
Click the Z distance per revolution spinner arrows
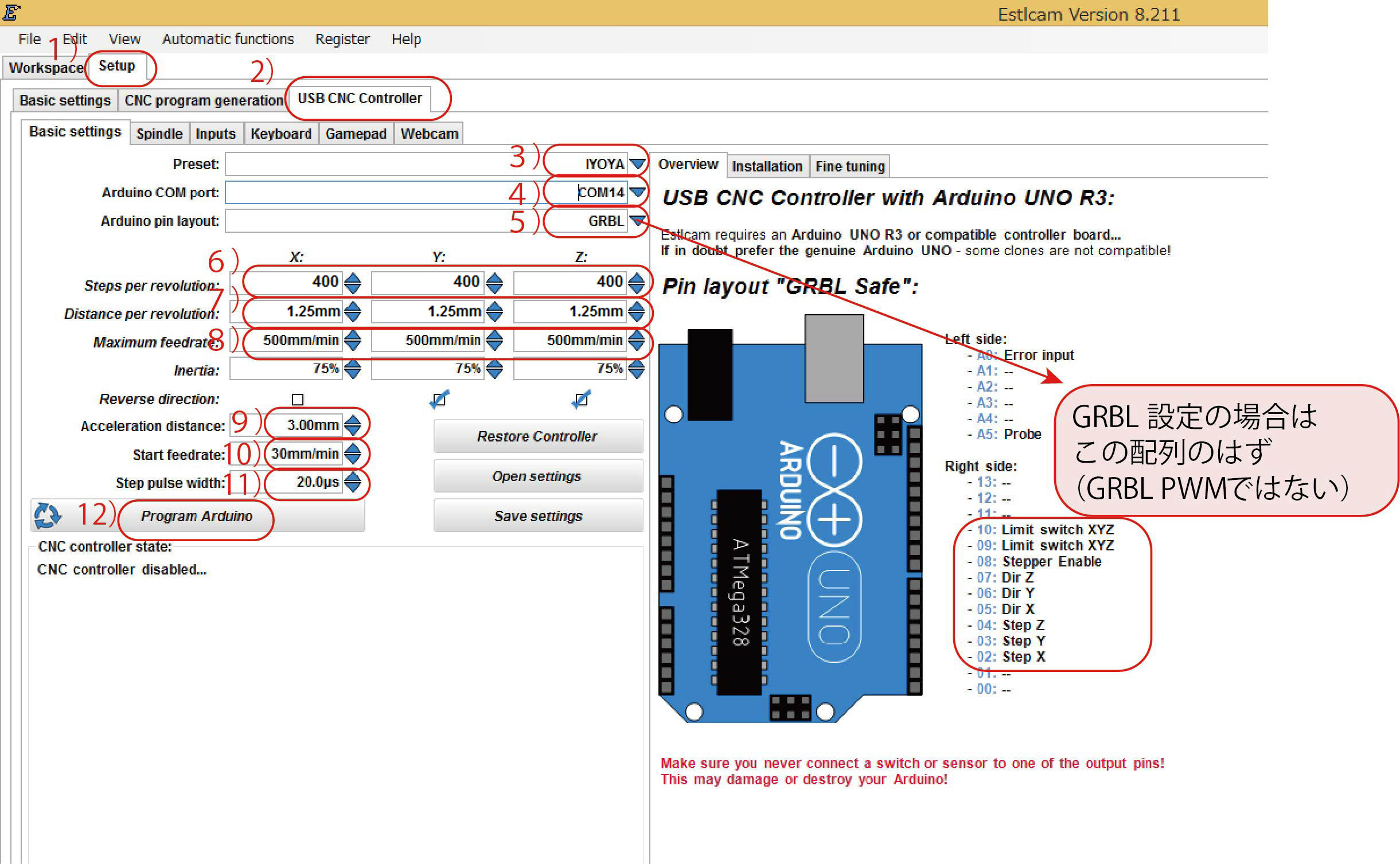[x=636, y=311]
